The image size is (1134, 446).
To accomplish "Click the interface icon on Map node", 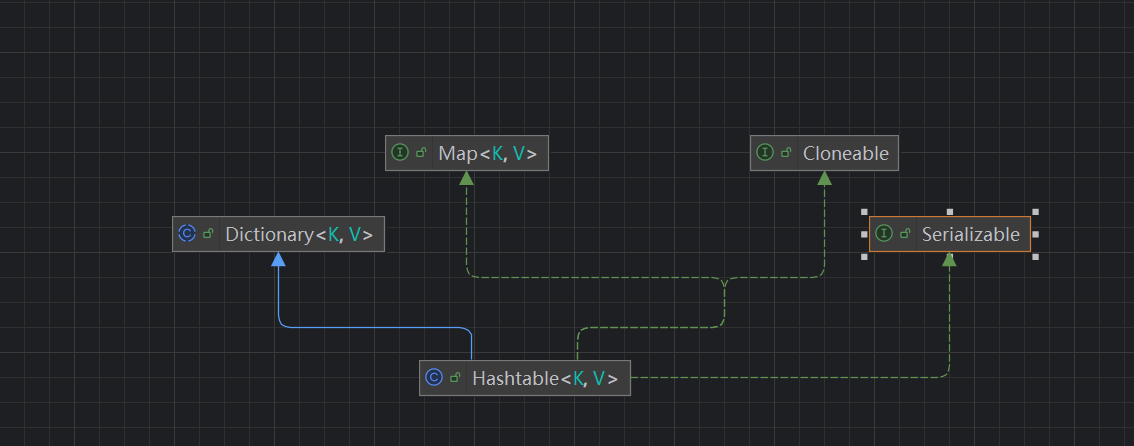I will (x=401, y=153).
